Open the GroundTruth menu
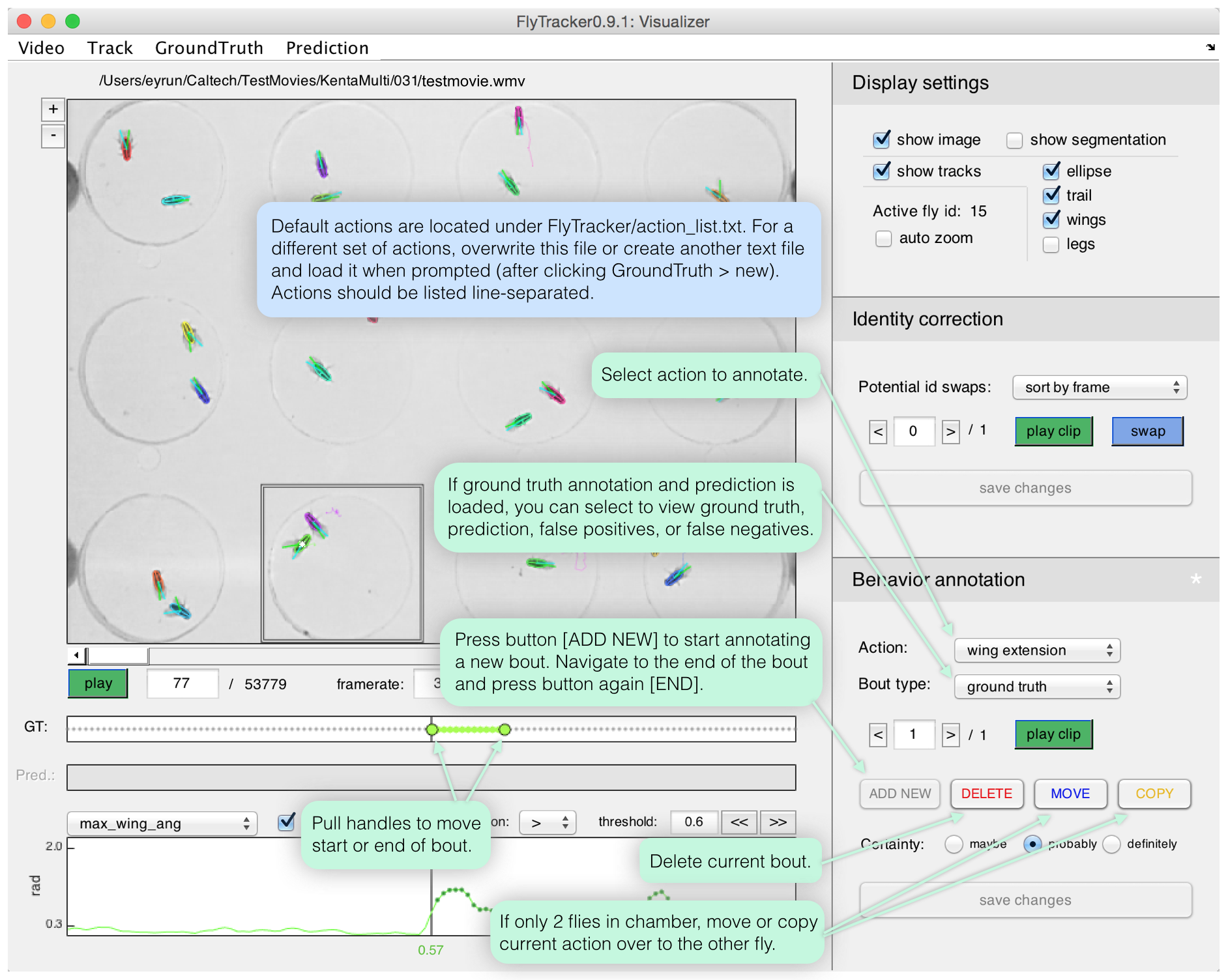Image resolution: width=1228 pixels, height=980 pixels. (x=209, y=48)
